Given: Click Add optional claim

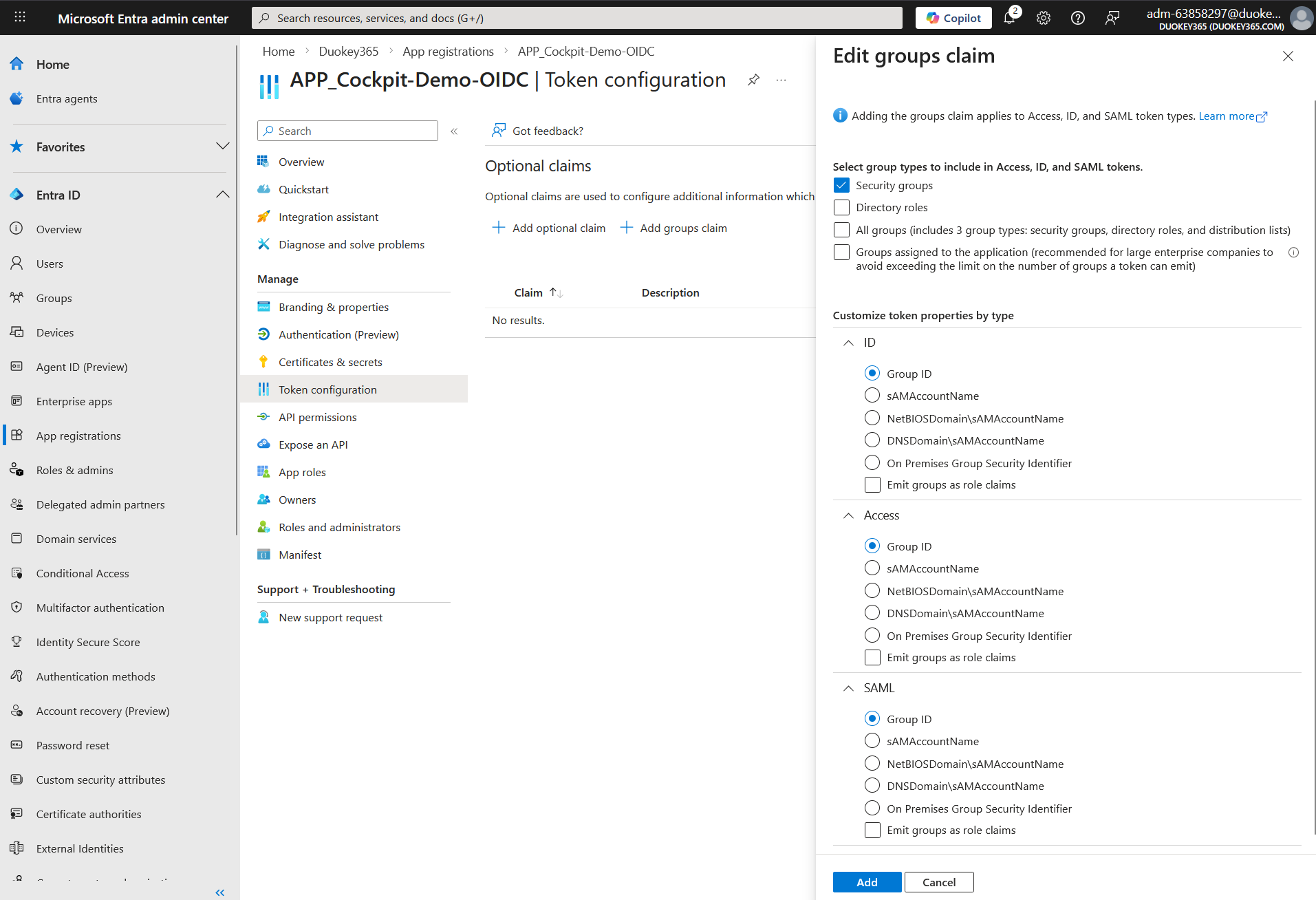Looking at the screenshot, I should (x=549, y=228).
